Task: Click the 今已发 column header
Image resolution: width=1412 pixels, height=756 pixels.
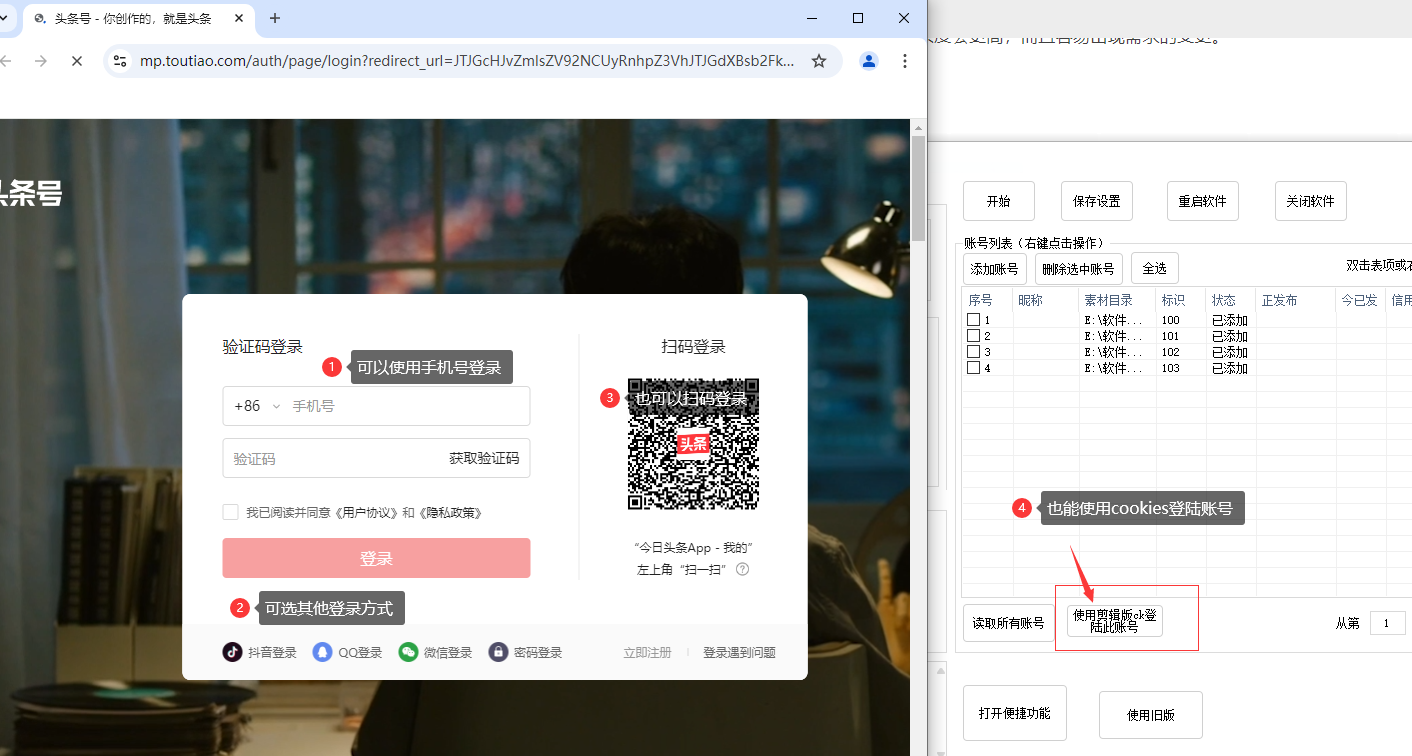Action: (1360, 300)
